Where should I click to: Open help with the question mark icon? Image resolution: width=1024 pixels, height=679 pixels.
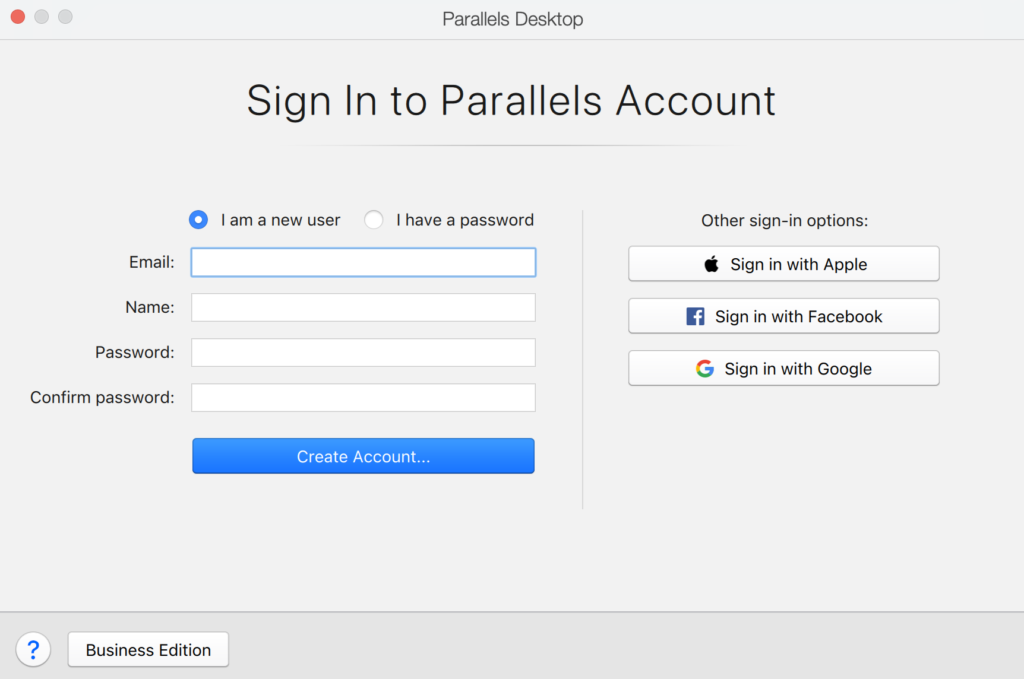pyautogui.click(x=33, y=650)
